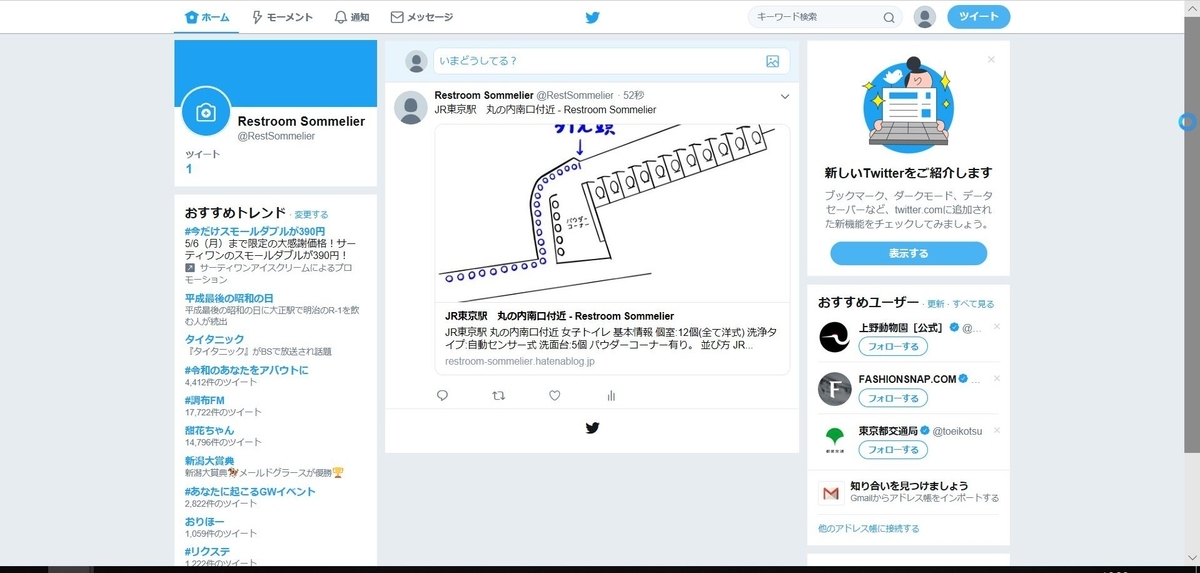This screenshot has height=573, width=1200.
Task: Click the Gmail icon in find contacts
Action: [830, 492]
